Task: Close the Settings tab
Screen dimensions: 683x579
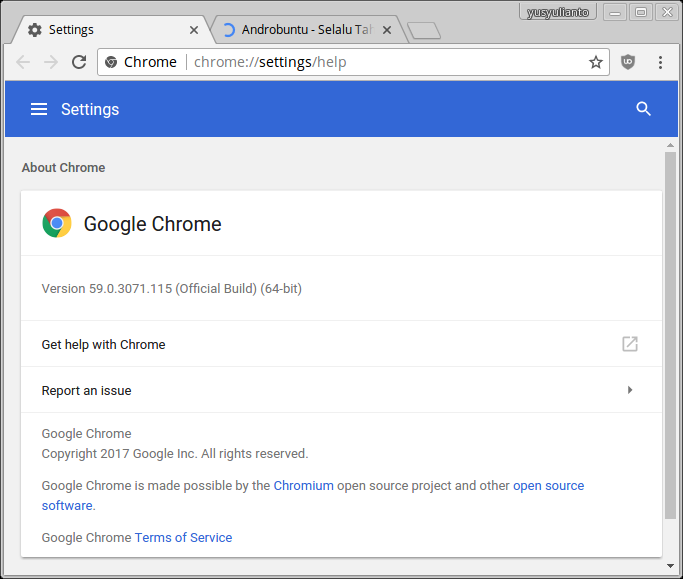Action: coord(194,30)
